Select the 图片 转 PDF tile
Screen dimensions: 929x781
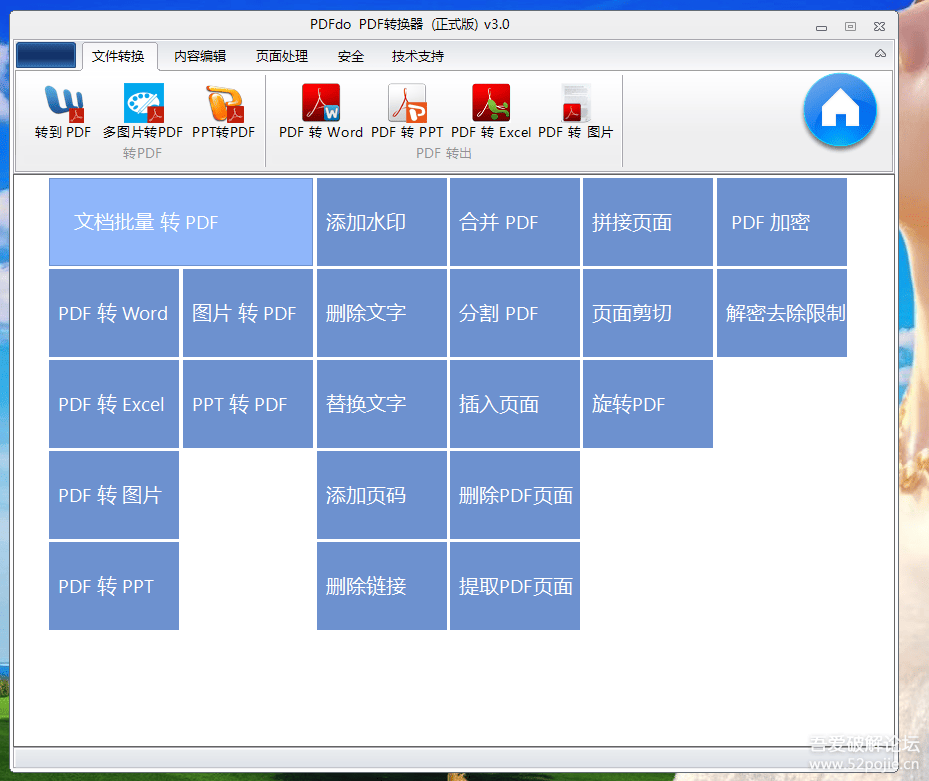tap(248, 313)
